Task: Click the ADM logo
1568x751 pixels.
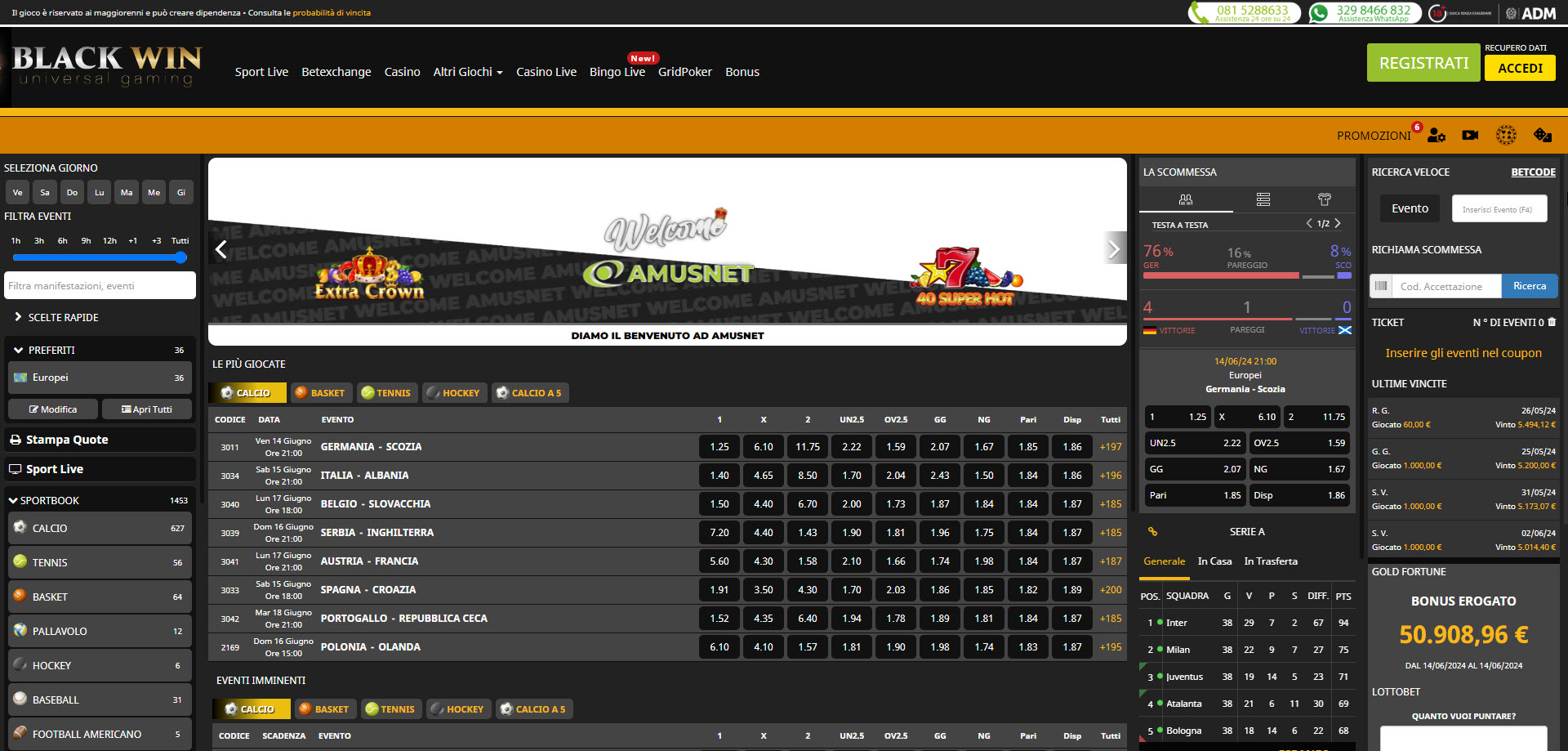Action: pyautogui.click(x=1531, y=13)
